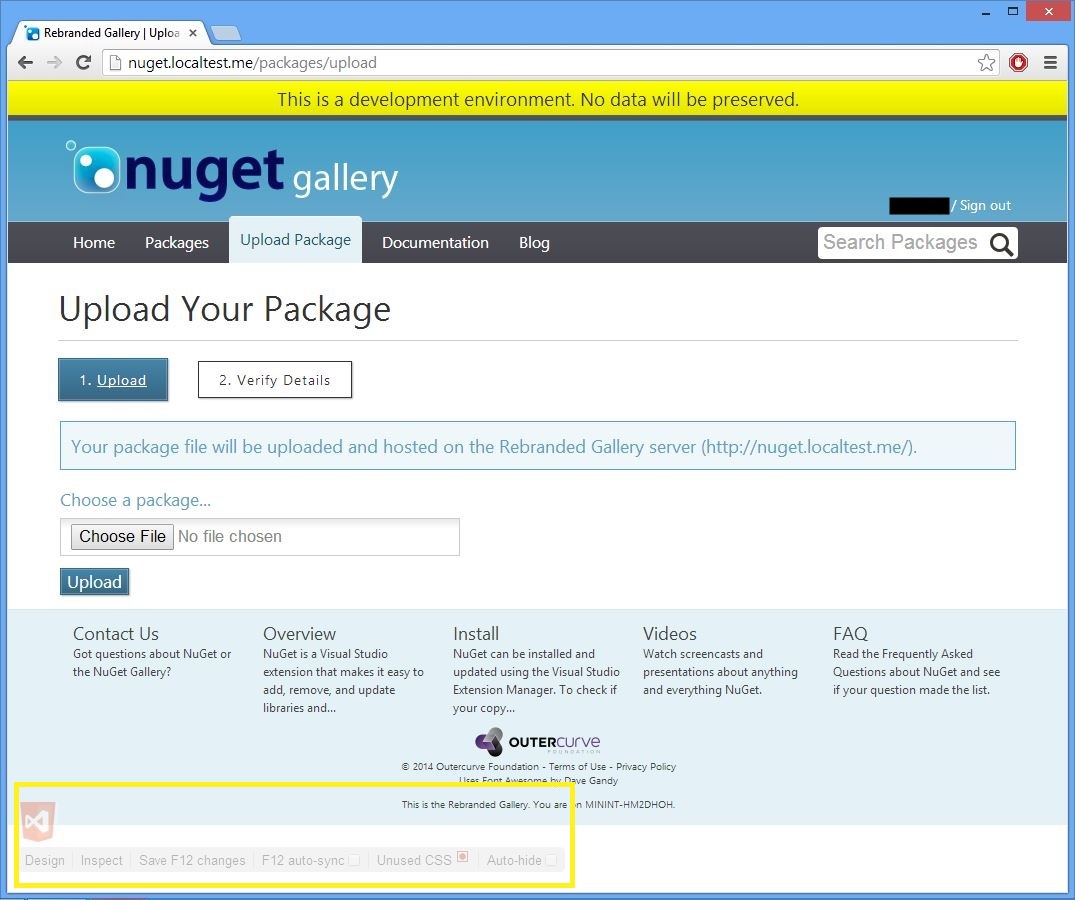Screen dimensions: 1075x900
Task: Open the Terms of Use link
Action: click(x=577, y=766)
